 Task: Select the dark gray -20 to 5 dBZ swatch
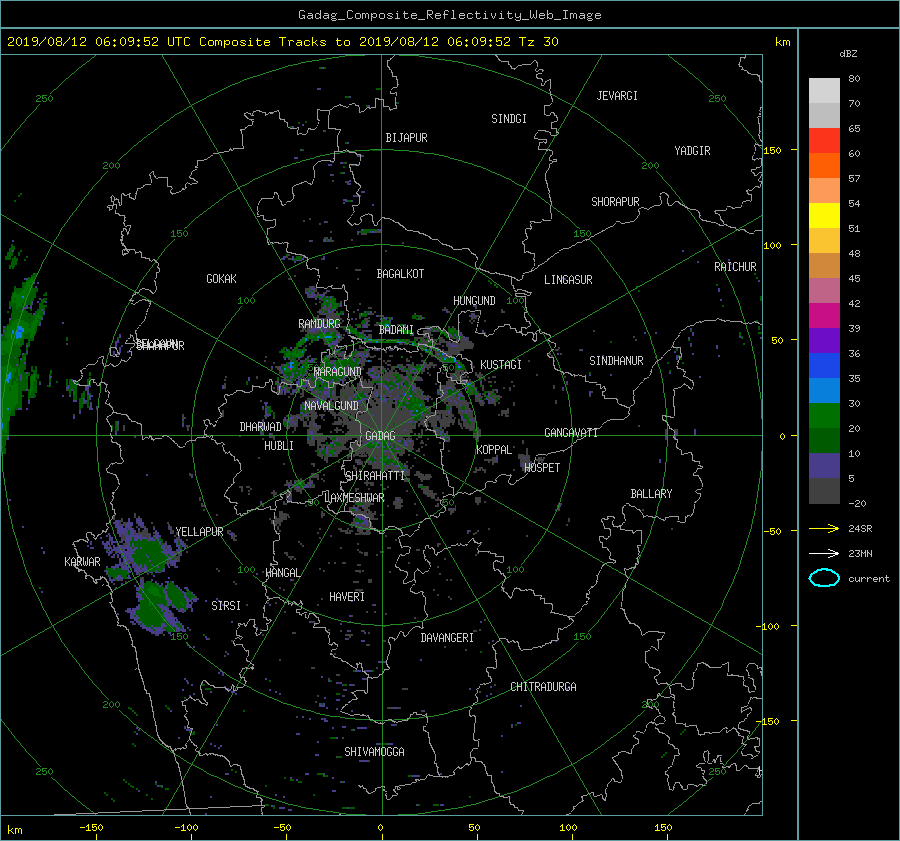(824, 490)
